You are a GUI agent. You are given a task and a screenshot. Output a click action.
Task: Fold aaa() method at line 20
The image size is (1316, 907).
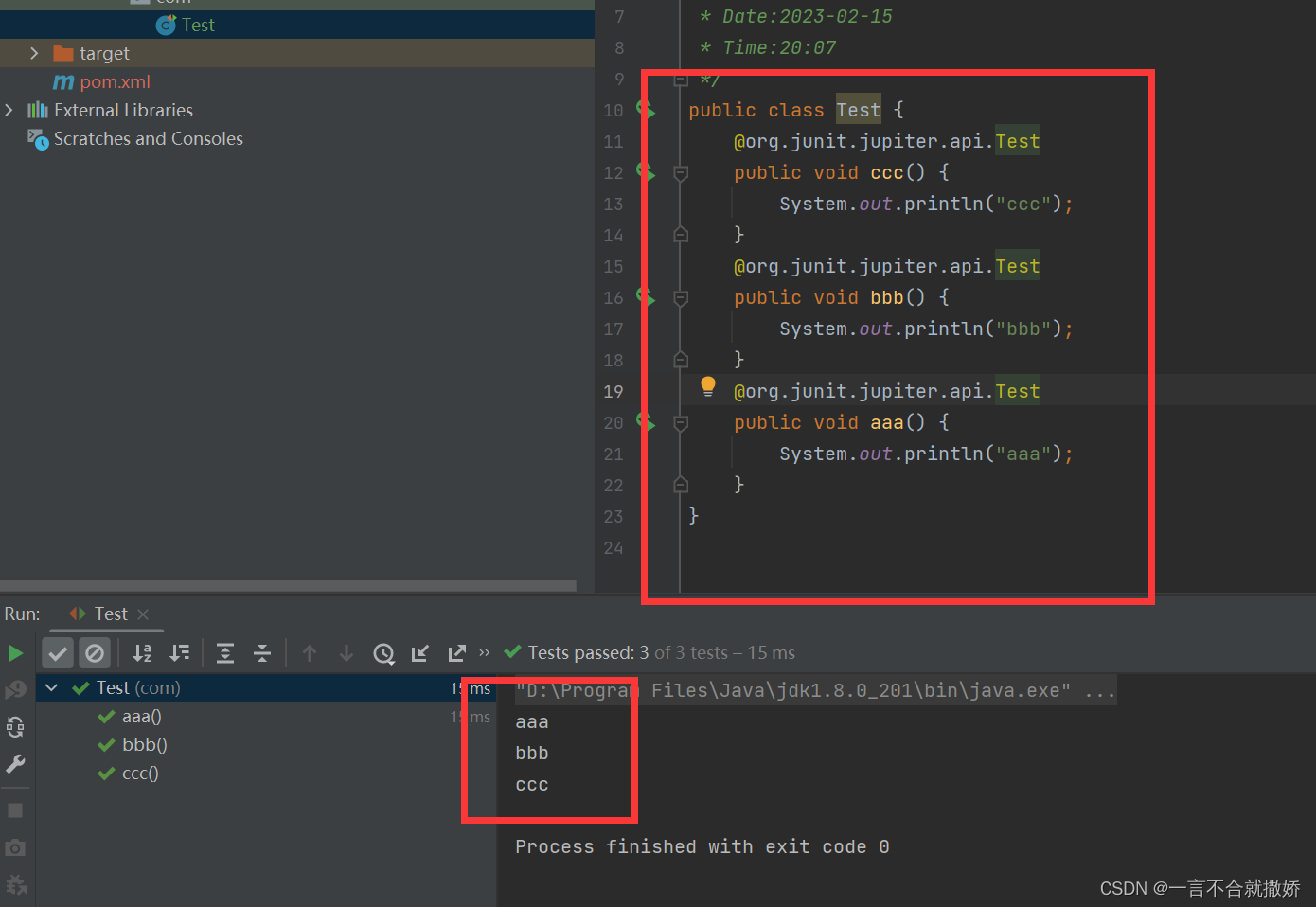(x=681, y=423)
